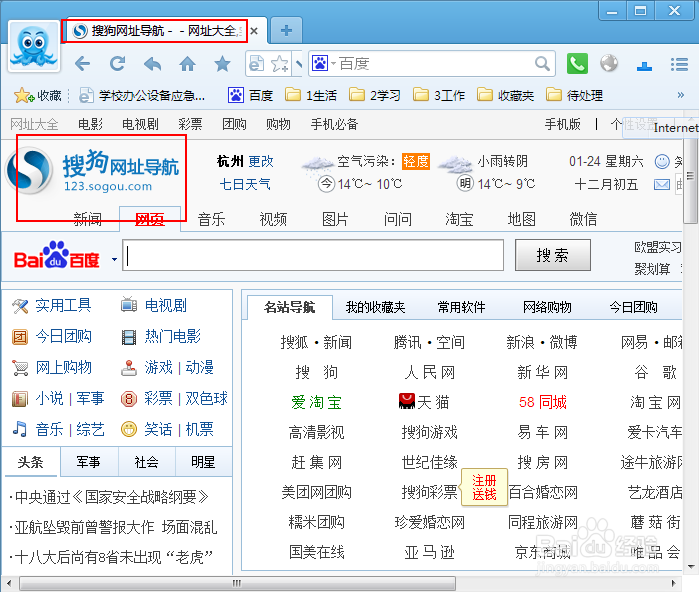The height and width of the screenshot is (592, 699).
Task: Open headline 中央通过《国家安全战略纲要》
Action: [111, 497]
